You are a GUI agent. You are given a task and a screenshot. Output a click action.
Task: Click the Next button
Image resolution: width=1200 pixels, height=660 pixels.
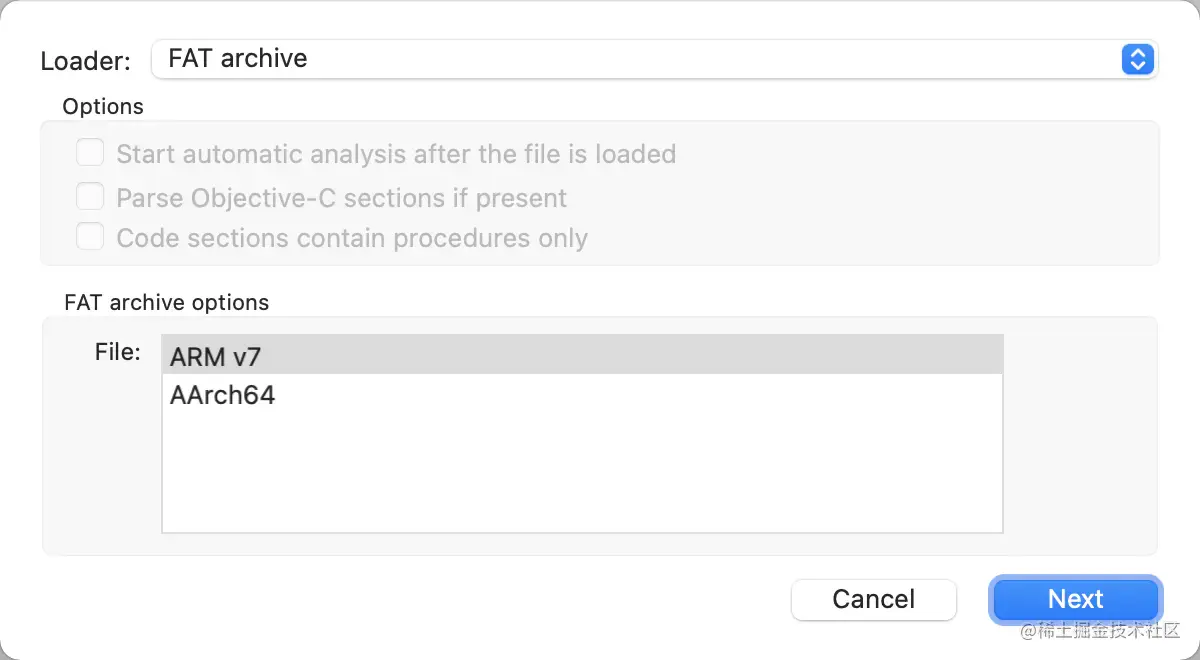[x=1075, y=599]
